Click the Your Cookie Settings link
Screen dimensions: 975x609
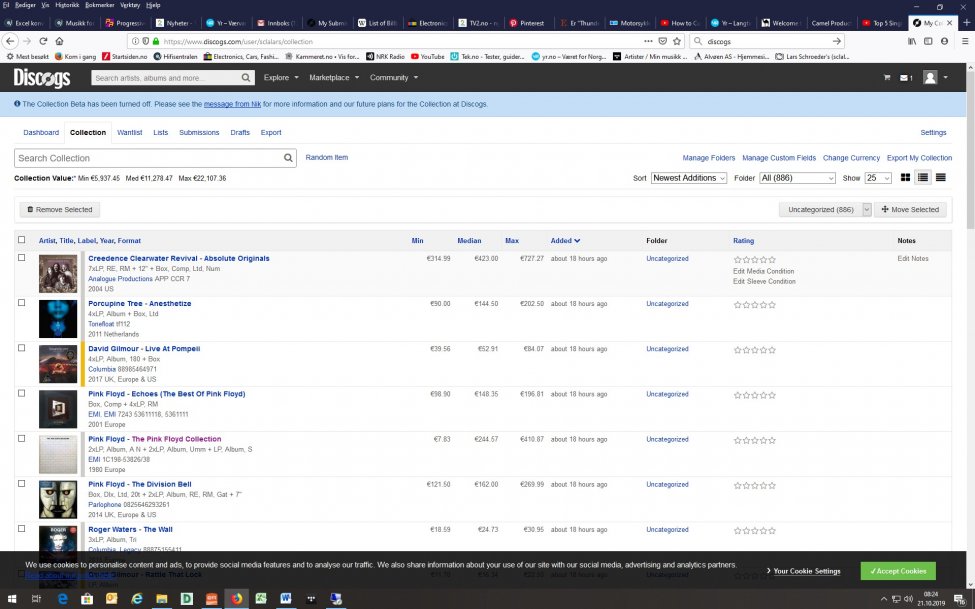coord(806,571)
